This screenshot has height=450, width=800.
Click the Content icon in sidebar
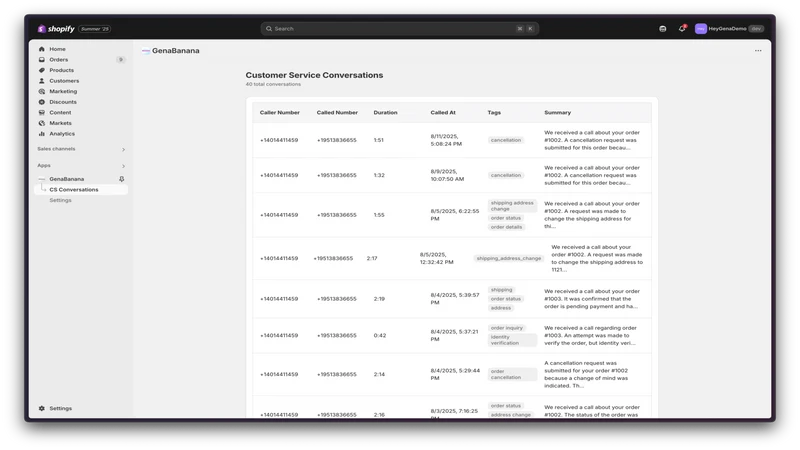(x=42, y=112)
